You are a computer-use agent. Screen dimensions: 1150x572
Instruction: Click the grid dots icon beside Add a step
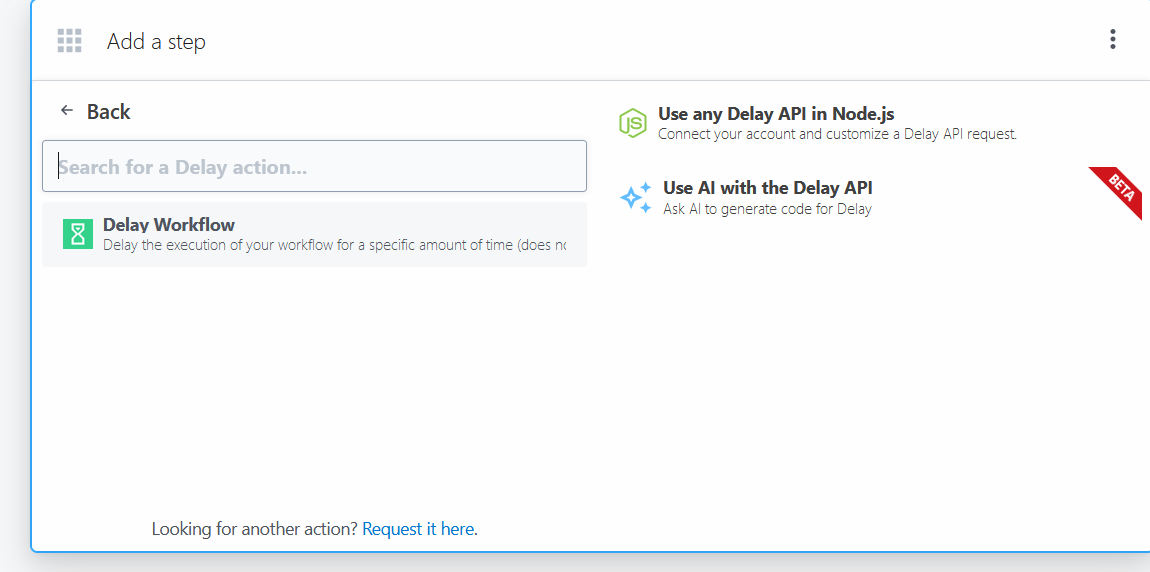pyautogui.click(x=69, y=41)
